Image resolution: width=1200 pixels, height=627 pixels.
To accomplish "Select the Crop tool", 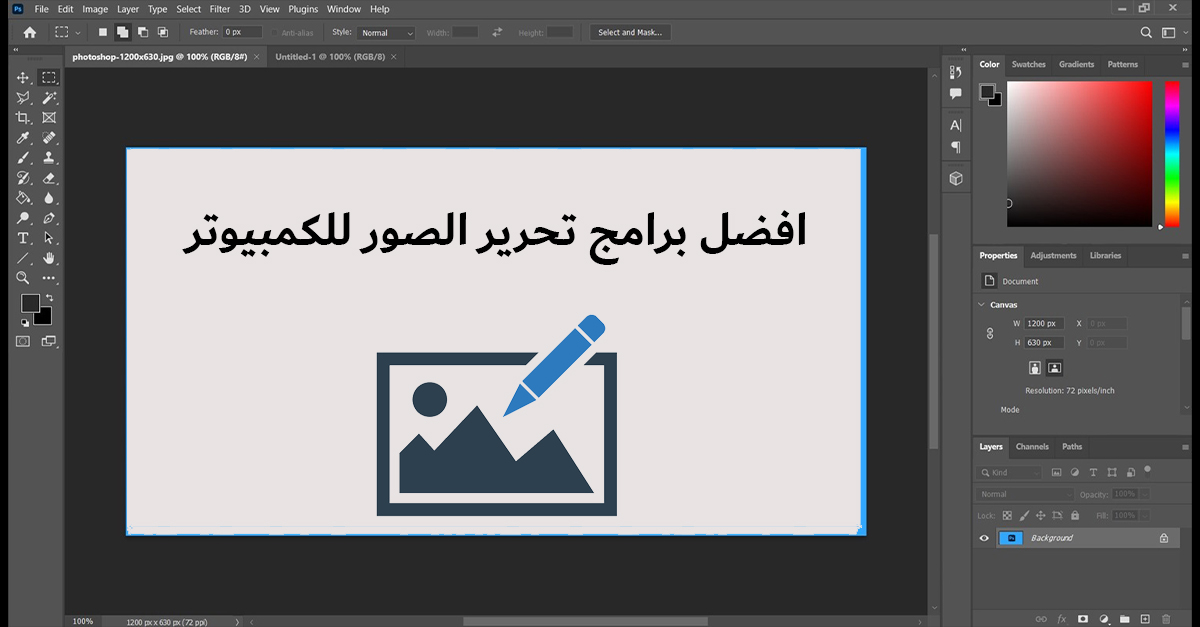I will [23, 118].
